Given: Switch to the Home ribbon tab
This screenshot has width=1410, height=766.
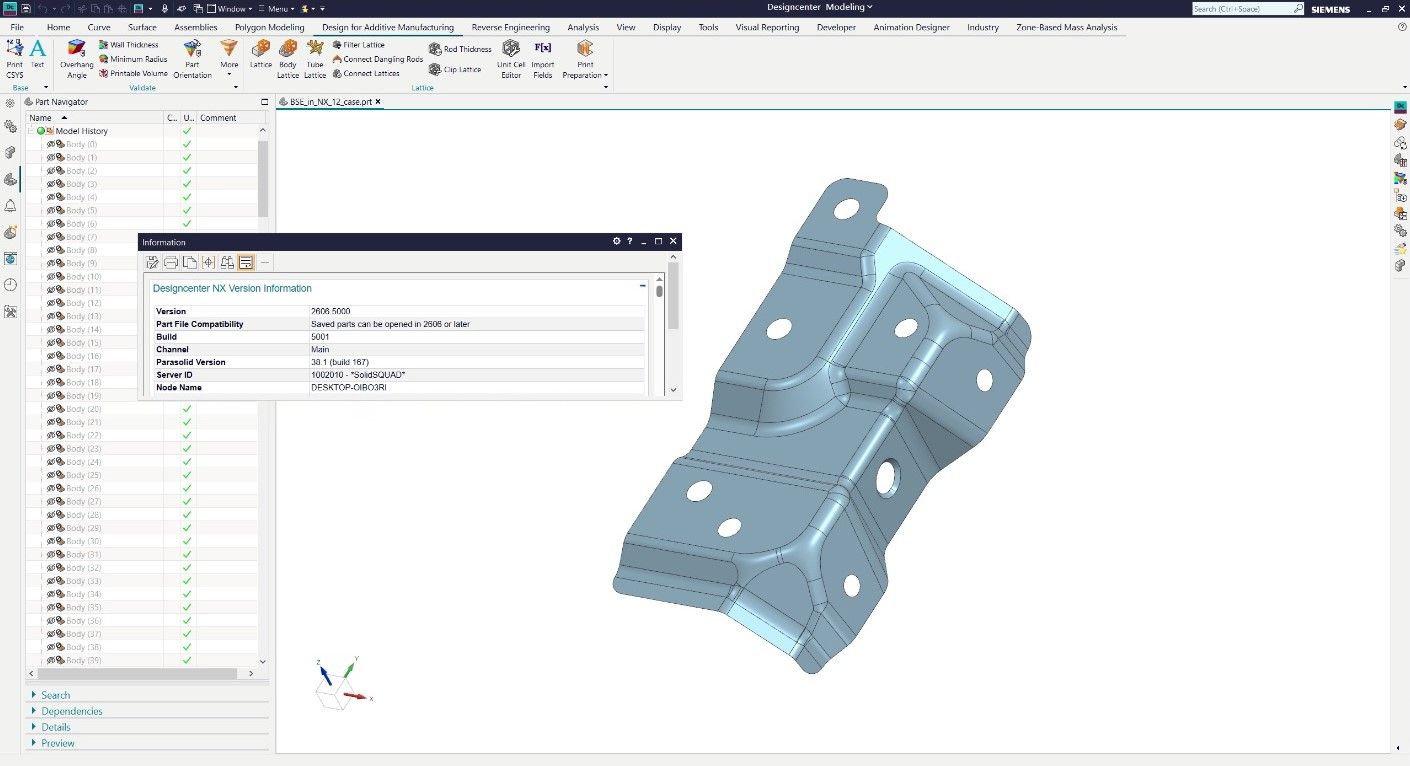Looking at the screenshot, I should tap(59, 27).
